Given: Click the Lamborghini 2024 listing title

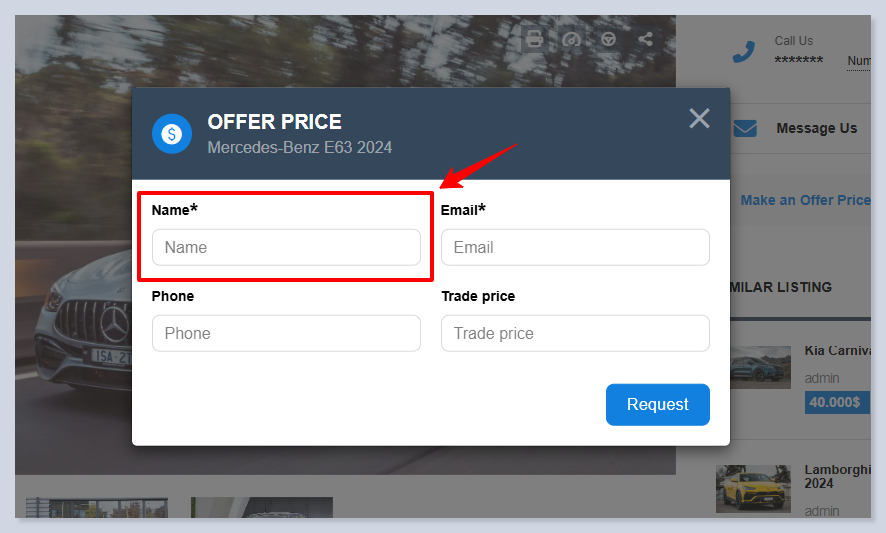Looking at the screenshot, I should 837,476.
